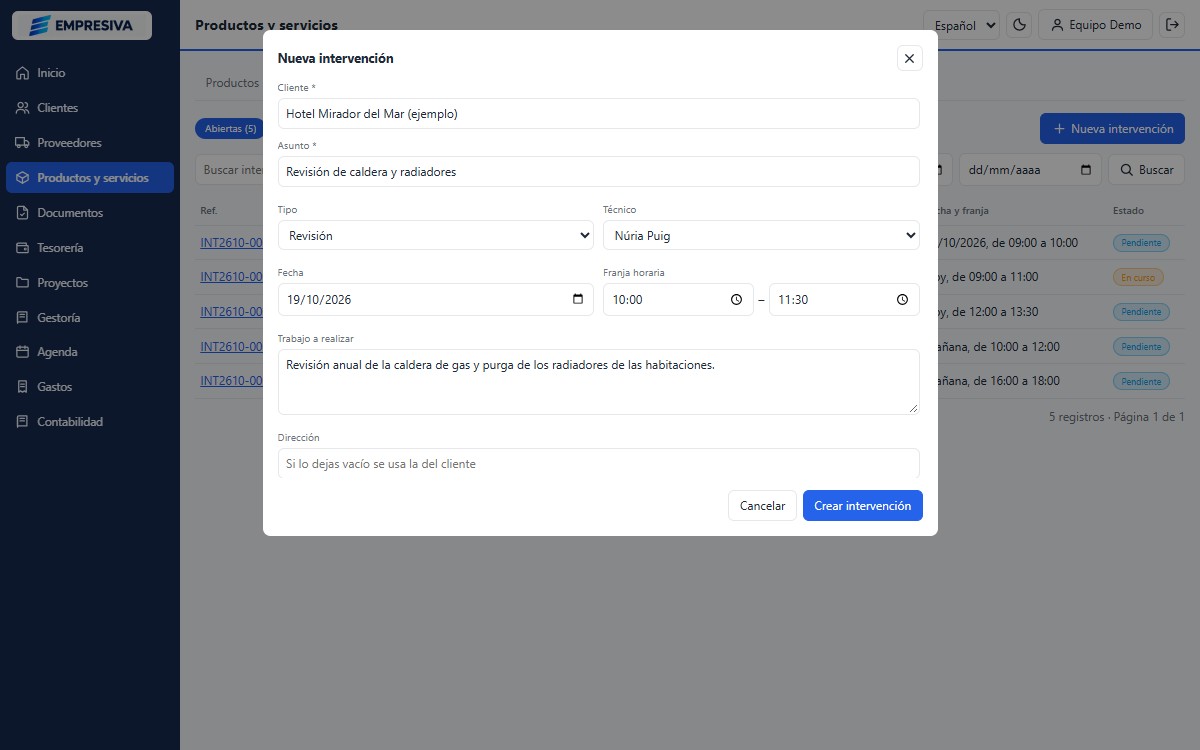Click the Proveedores truck icon

pos(22,143)
